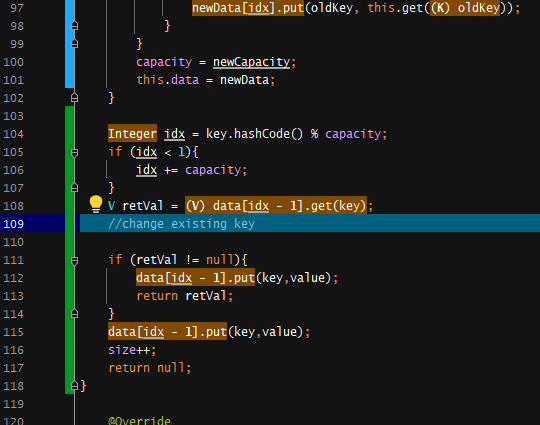Viewport: 540px width, 425px height.
Task: Click line number 104 in the gutter
Action: tap(13, 134)
